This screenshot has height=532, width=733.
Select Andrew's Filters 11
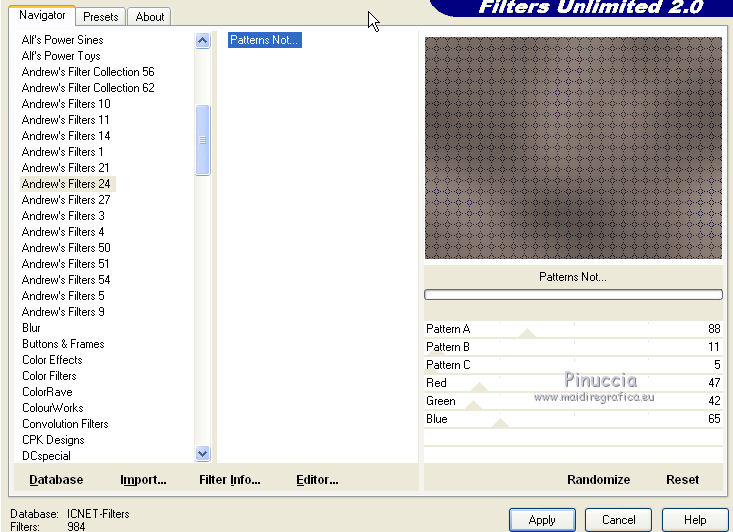pos(65,120)
